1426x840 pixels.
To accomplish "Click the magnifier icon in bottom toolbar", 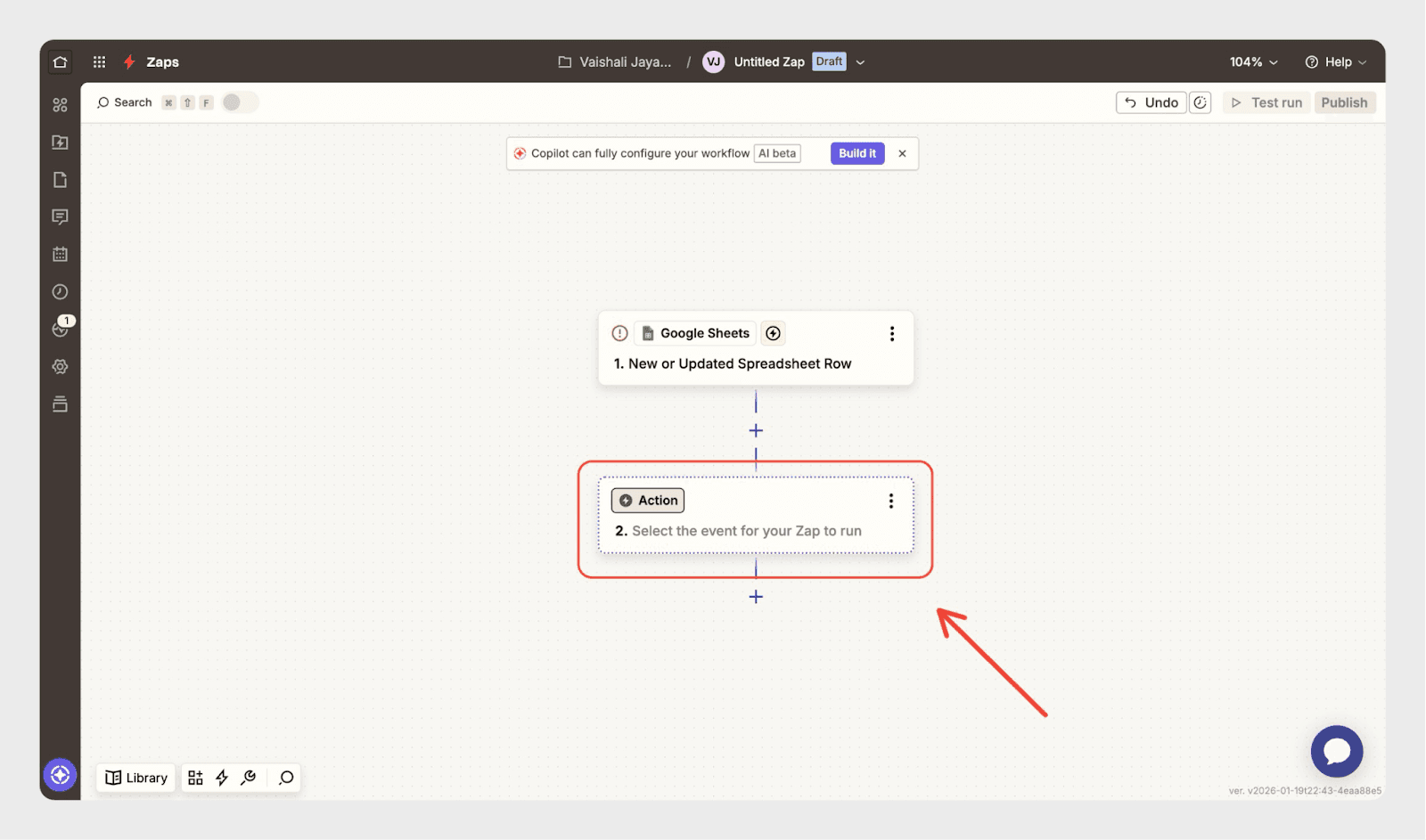I will tap(286, 778).
